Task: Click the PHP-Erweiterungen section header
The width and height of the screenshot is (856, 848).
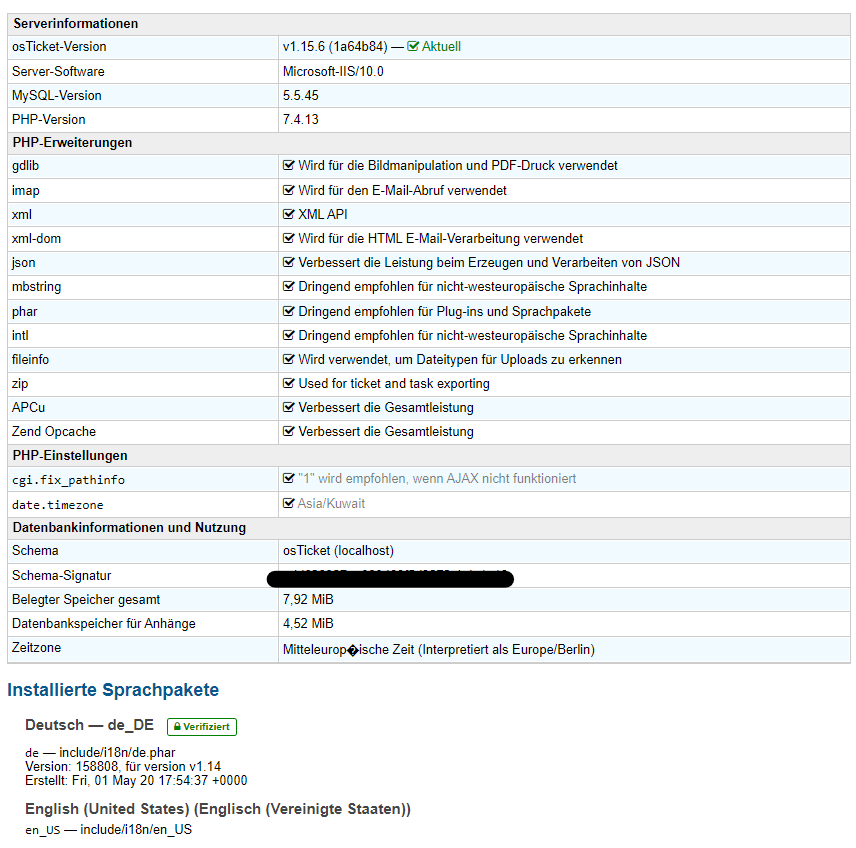Action: pos(72,142)
